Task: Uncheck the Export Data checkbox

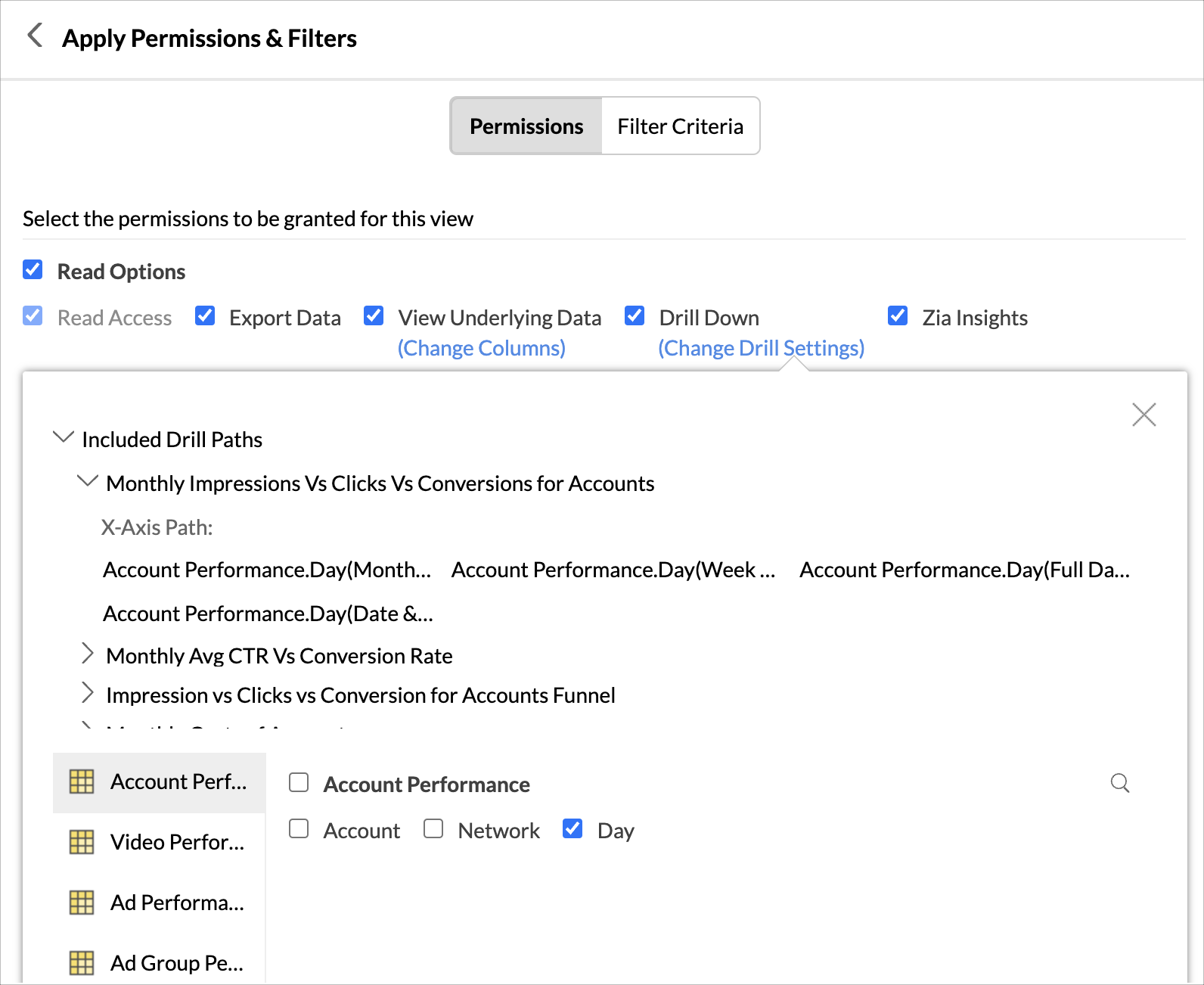Action: [205, 316]
